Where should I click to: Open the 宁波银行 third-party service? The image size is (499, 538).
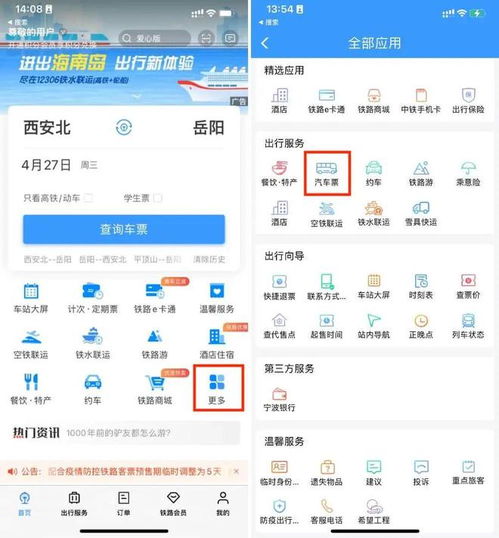click(279, 399)
